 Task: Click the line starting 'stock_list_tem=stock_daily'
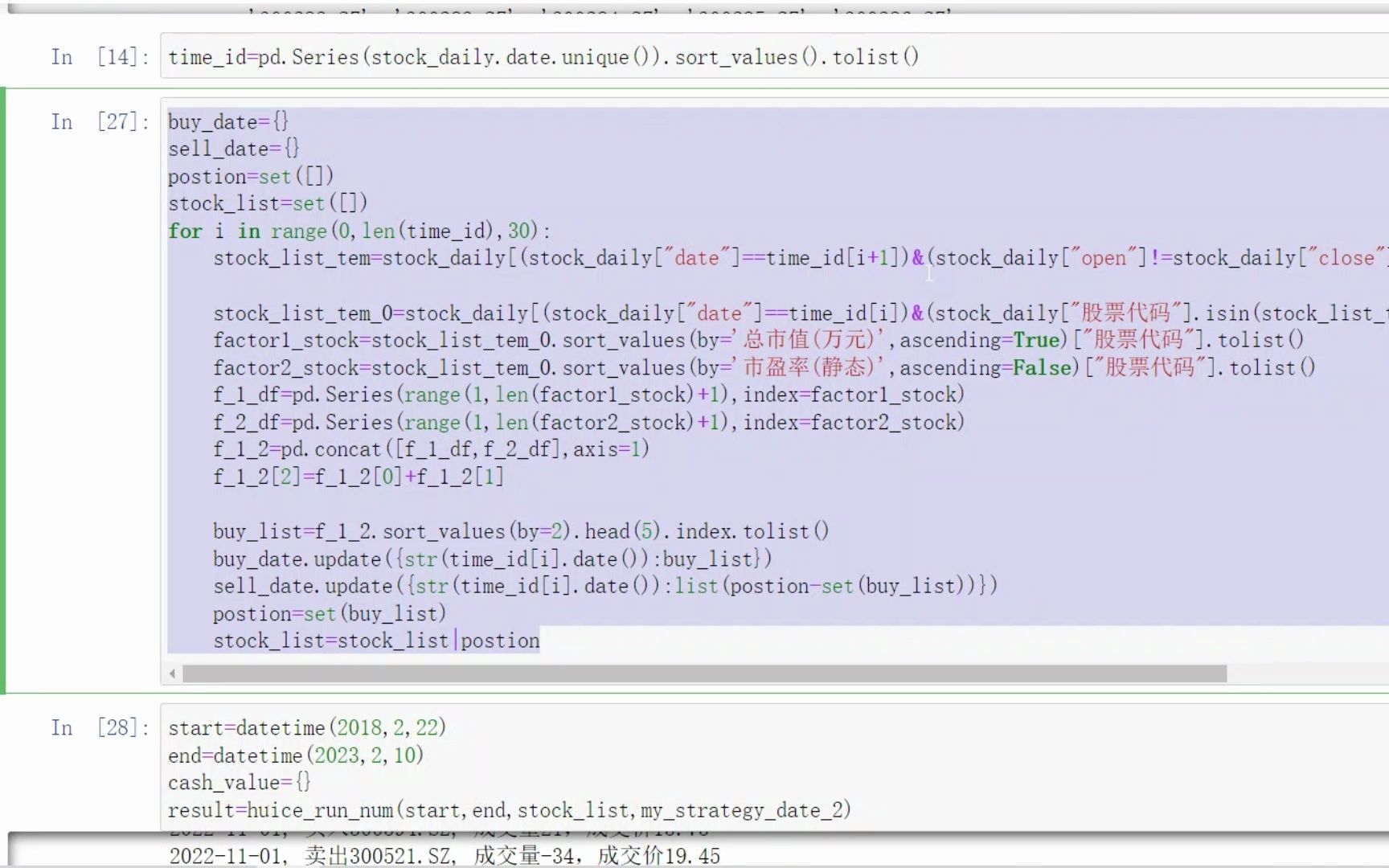801,259
